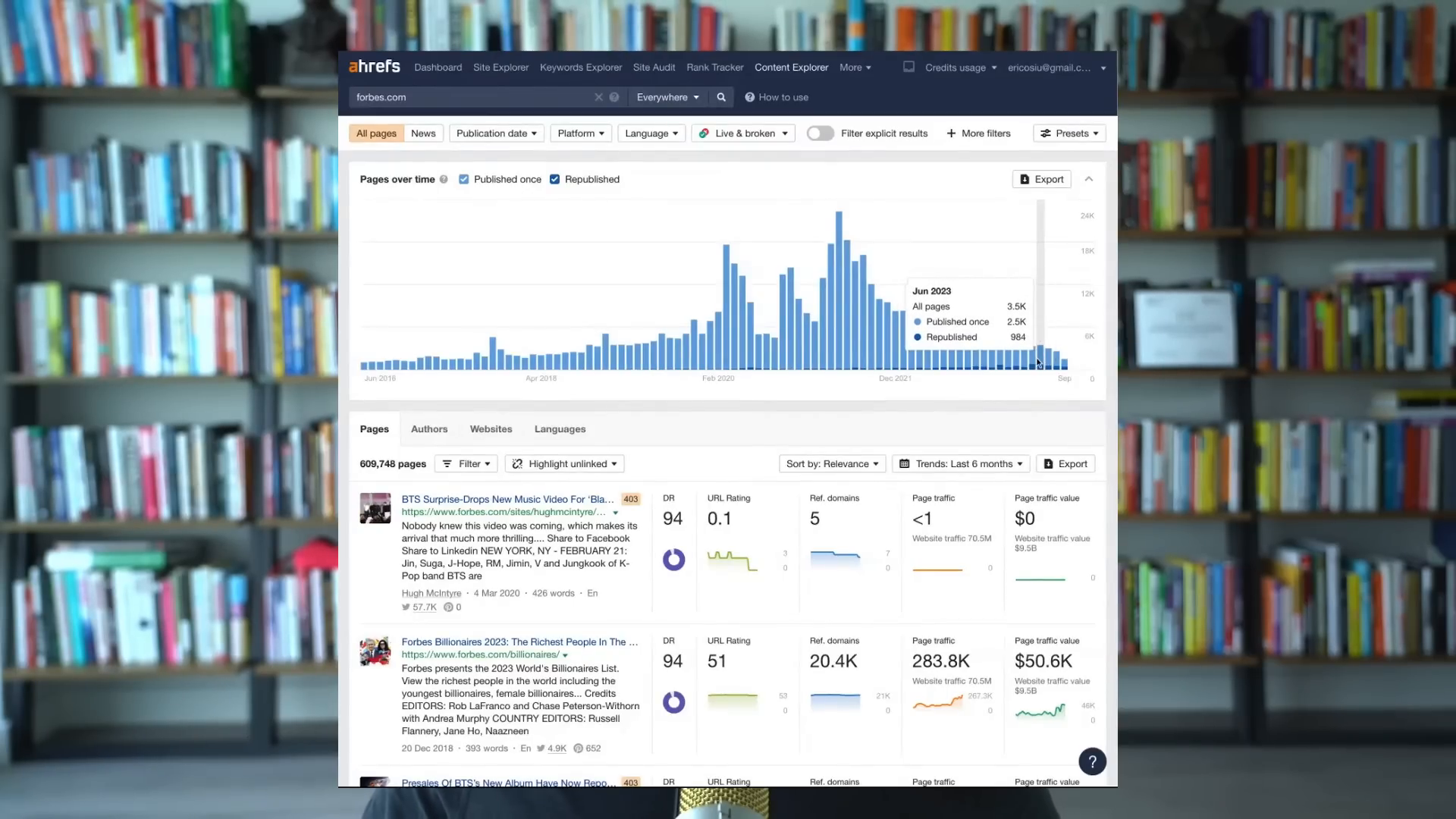
Task: Click the magnifier search button
Action: (721, 97)
